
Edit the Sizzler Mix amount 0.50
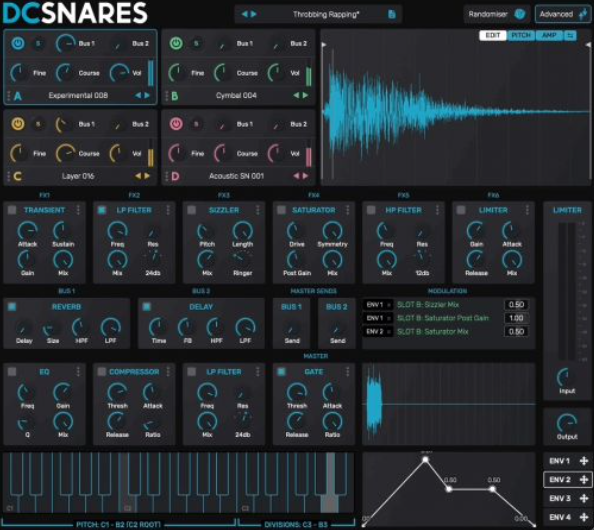click(516, 305)
